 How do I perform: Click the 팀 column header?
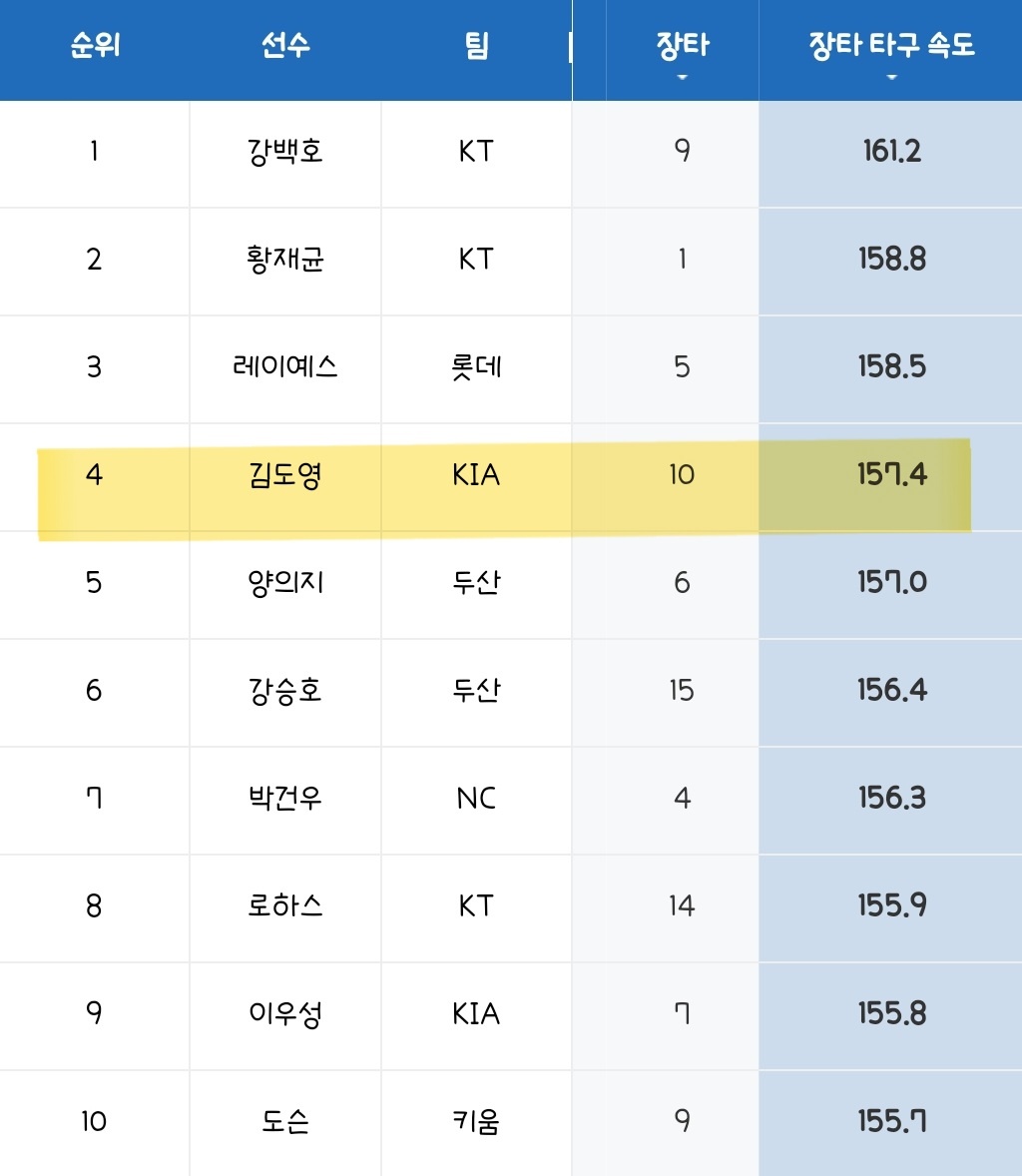(477, 46)
